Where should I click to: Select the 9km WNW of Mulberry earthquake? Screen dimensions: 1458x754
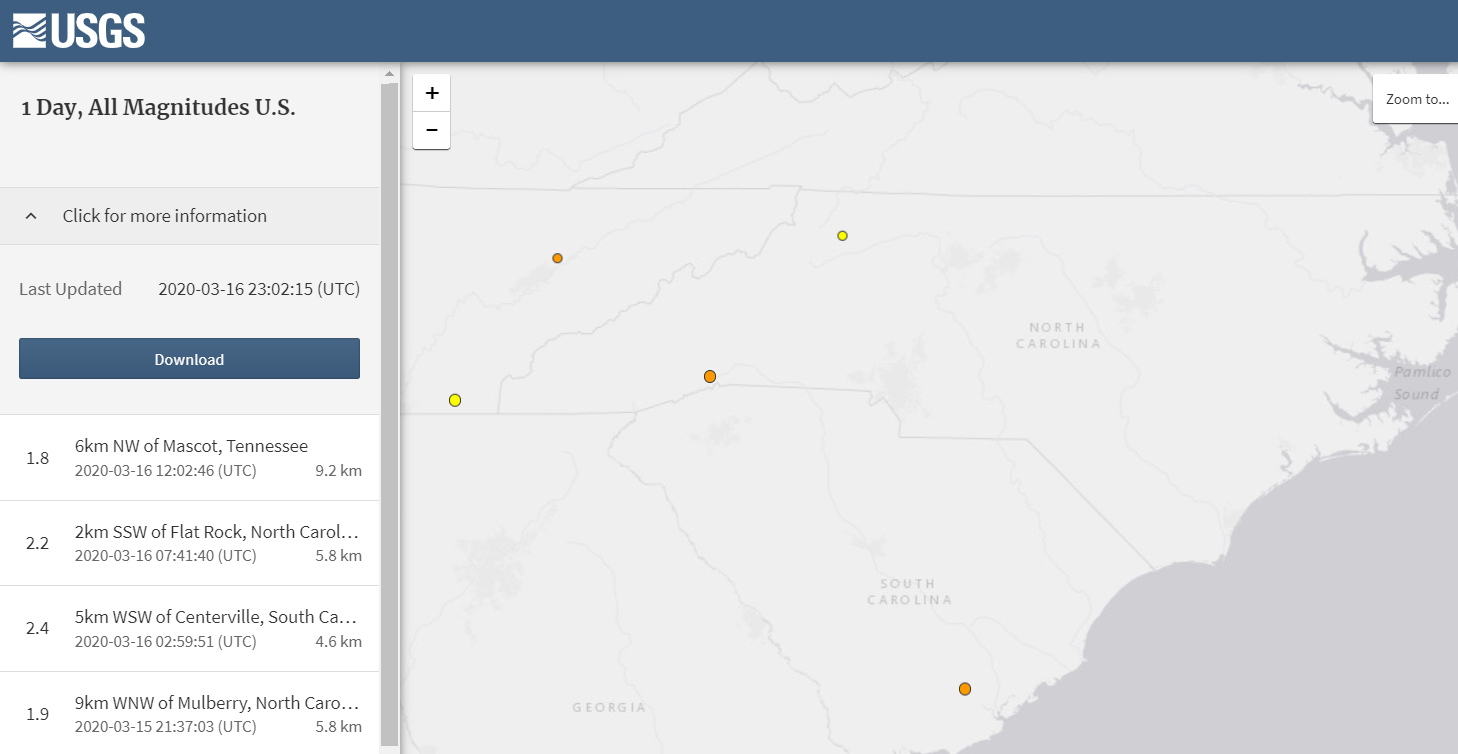pos(190,713)
